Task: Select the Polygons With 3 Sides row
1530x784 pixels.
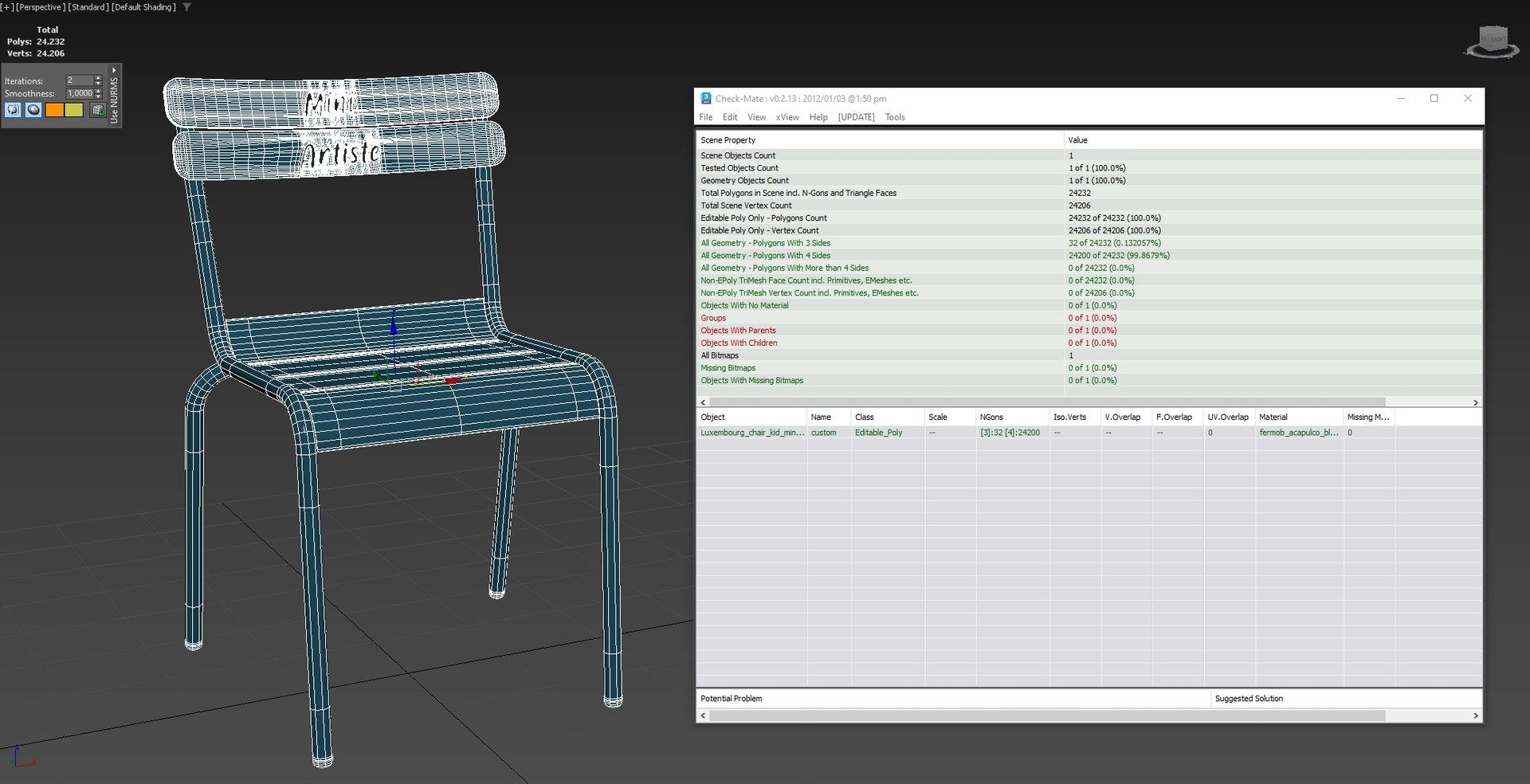Action: (x=1089, y=243)
